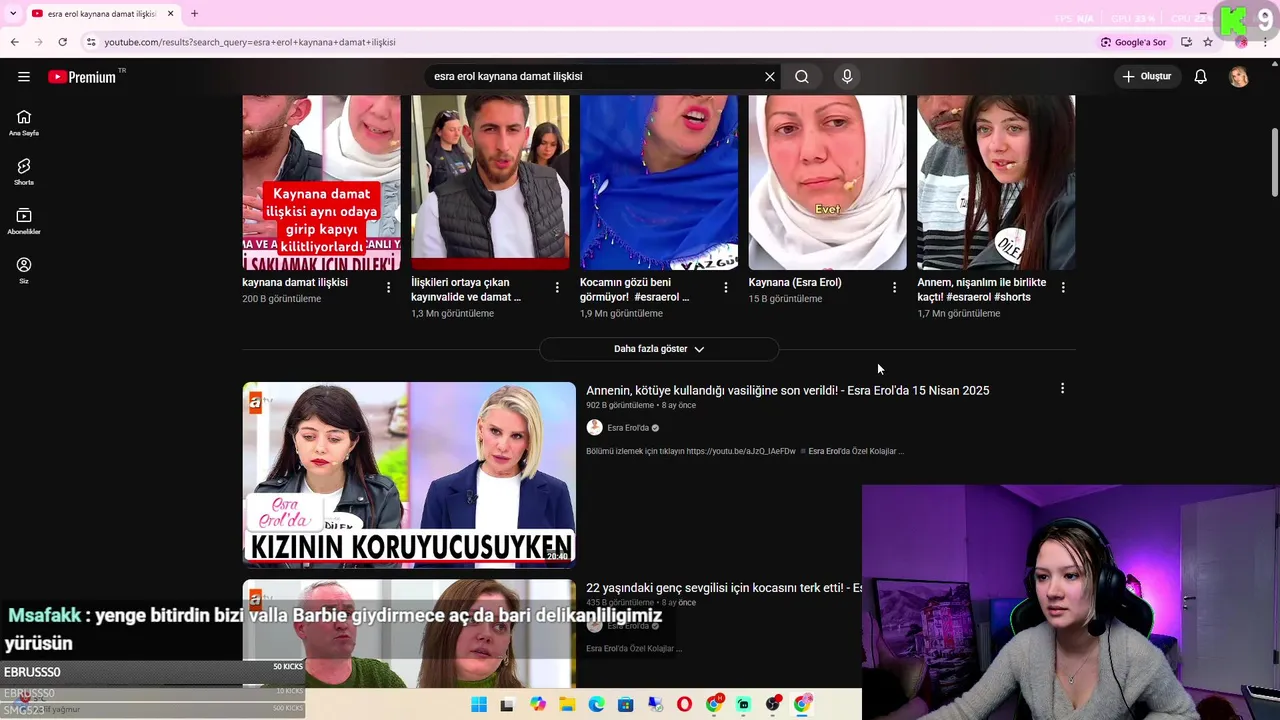Bookmark this page with the star
This screenshot has height=720, width=1280.
(1208, 42)
